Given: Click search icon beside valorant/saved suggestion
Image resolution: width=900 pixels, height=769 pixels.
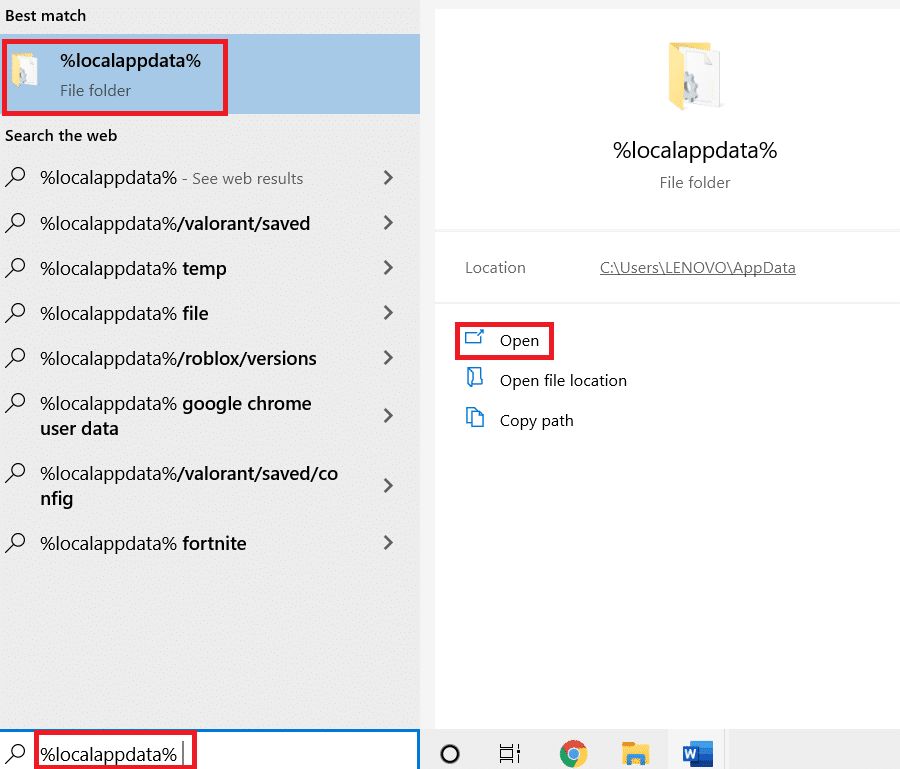Looking at the screenshot, I should 15,223.
